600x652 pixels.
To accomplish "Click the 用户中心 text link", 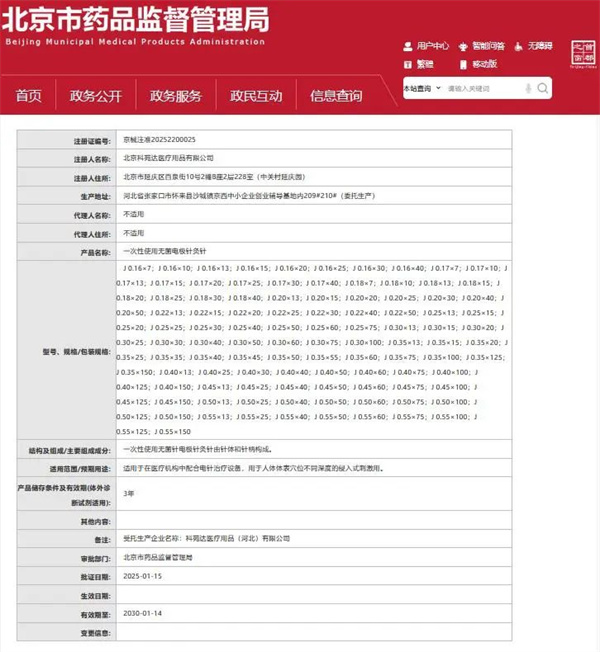I will (433, 47).
